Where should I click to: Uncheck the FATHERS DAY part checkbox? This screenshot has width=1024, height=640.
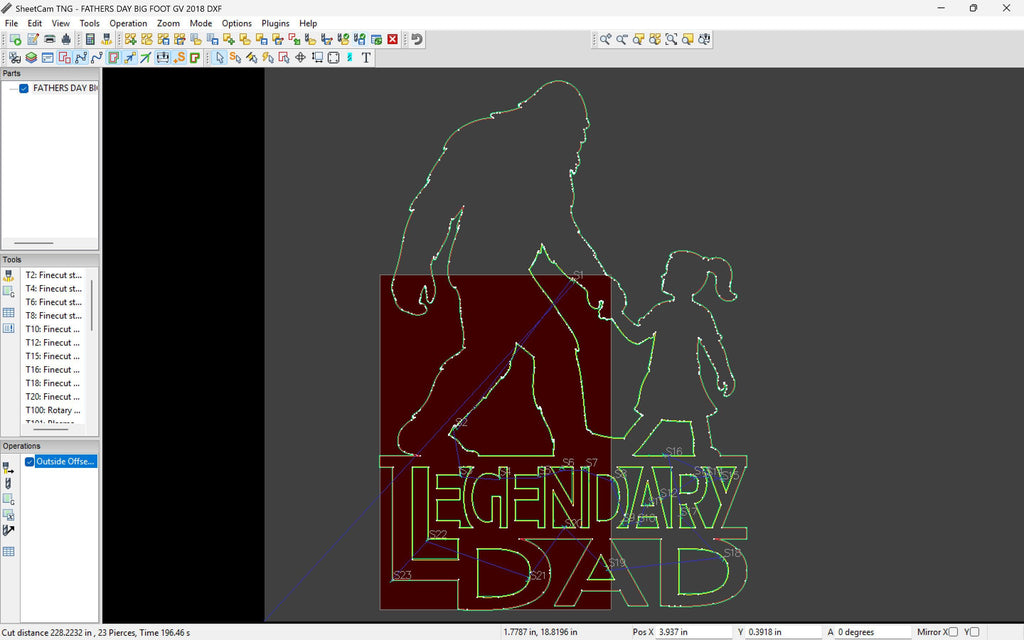24,88
